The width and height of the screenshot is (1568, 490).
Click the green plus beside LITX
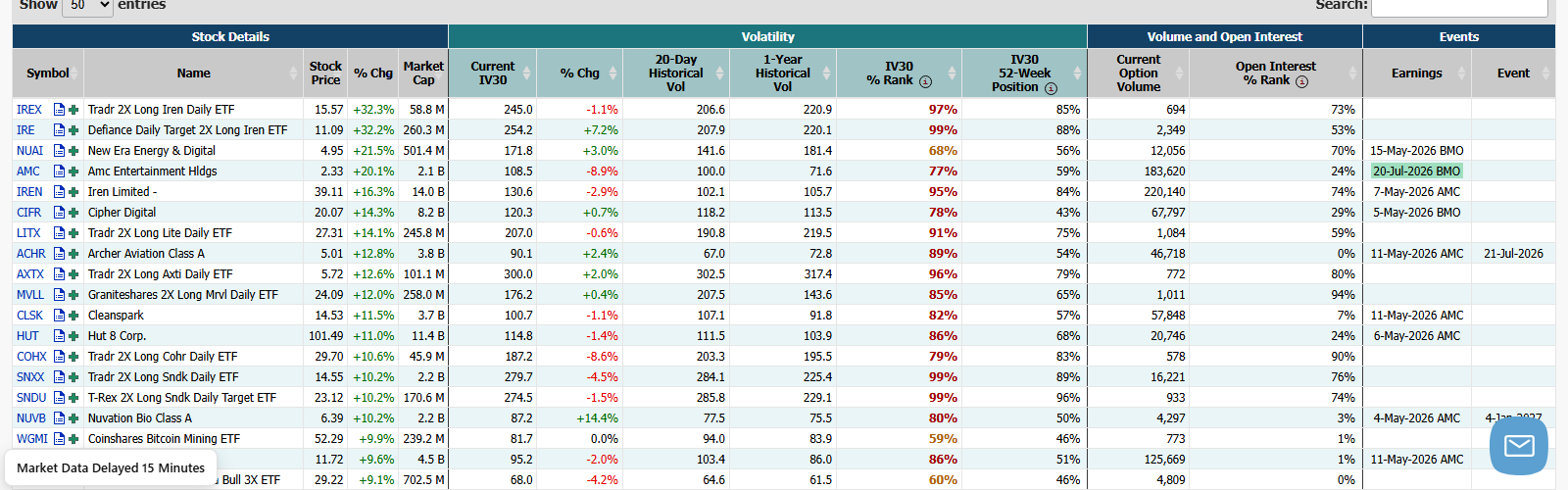click(x=73, y=233)
